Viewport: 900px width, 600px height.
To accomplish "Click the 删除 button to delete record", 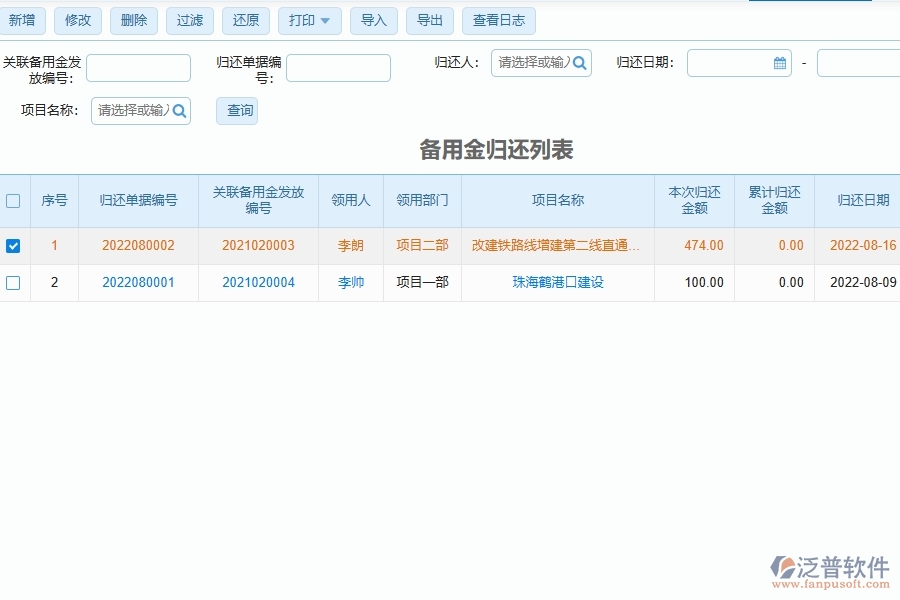I will [133, 19].
